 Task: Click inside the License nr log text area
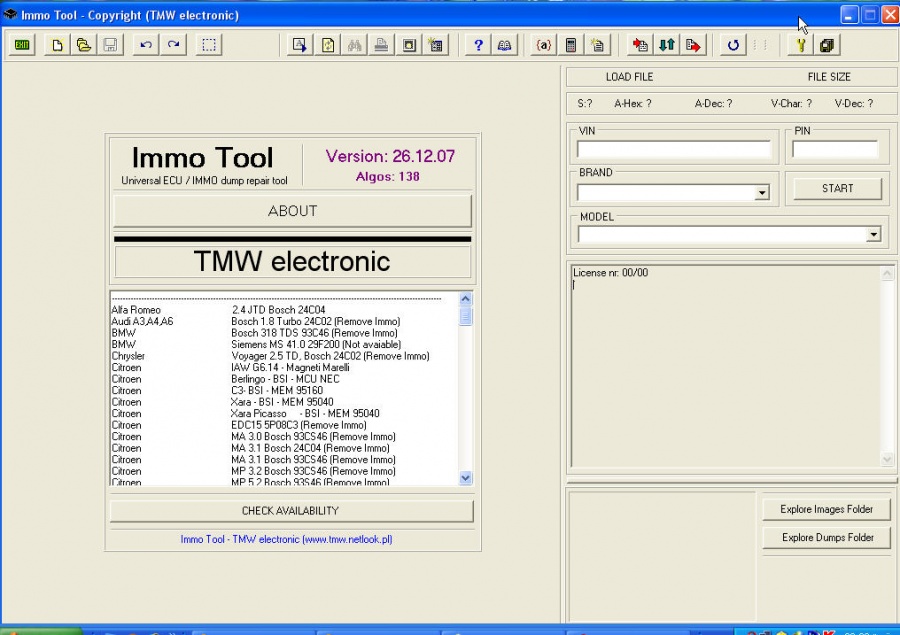pos(726,367)
